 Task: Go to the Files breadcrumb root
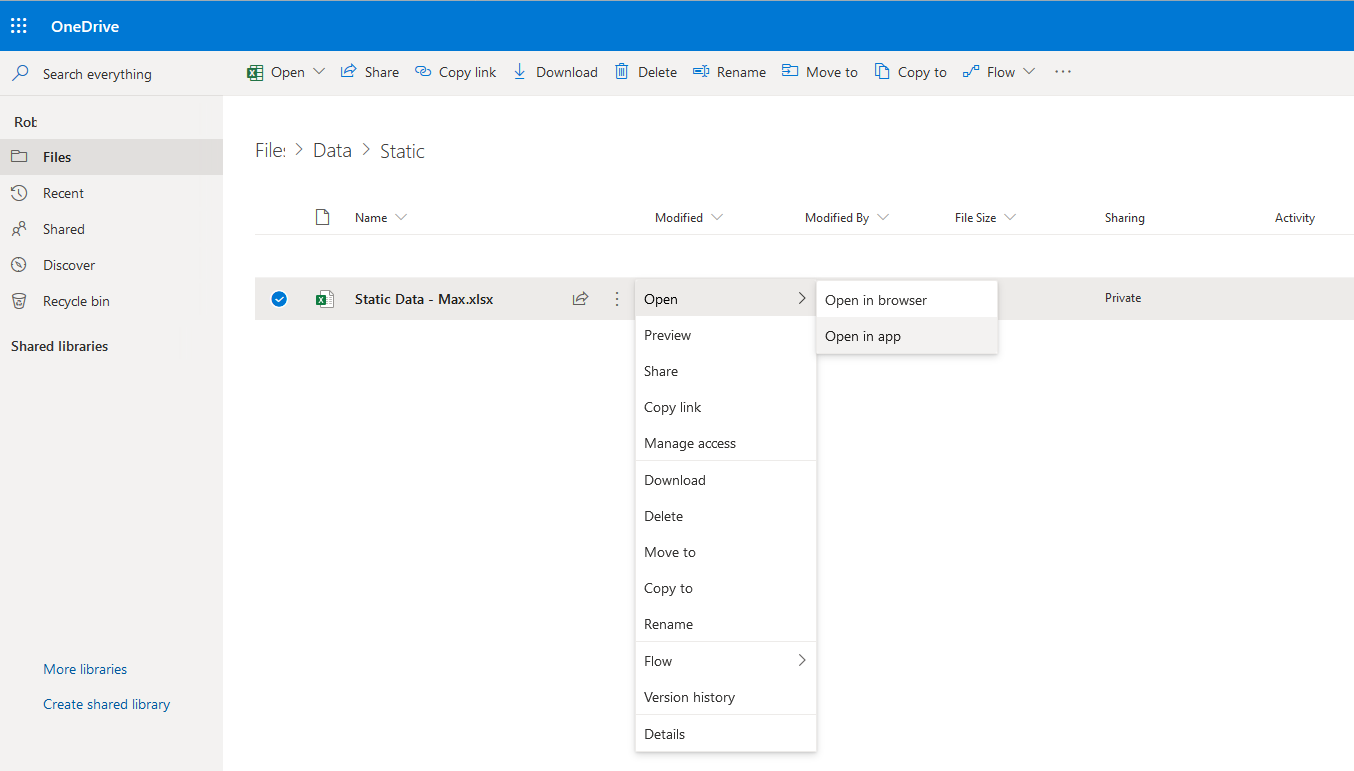pos(270,151)
